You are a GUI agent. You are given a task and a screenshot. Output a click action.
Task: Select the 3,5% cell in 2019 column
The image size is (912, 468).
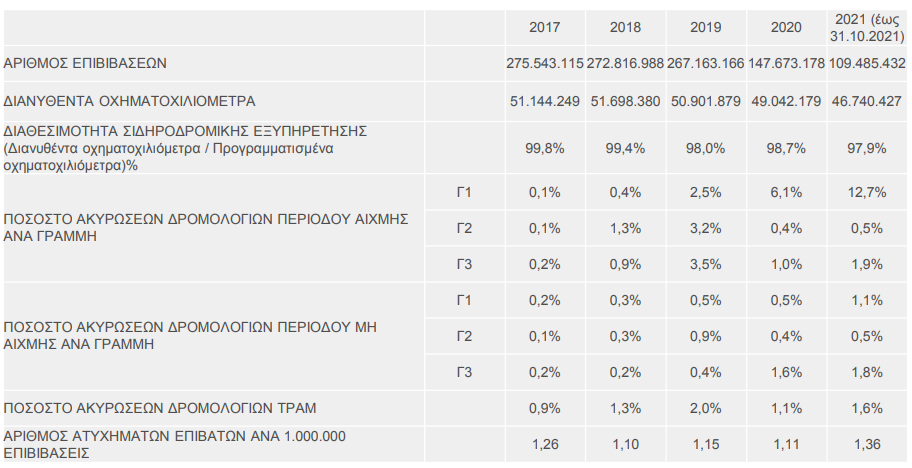coord(705,264)
